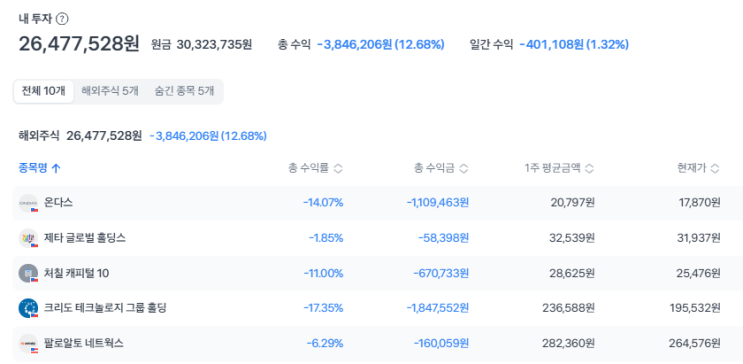Click the 내 투자 heading
The width and height of the screenshot is (743, 364).
(x=35, y=19)
